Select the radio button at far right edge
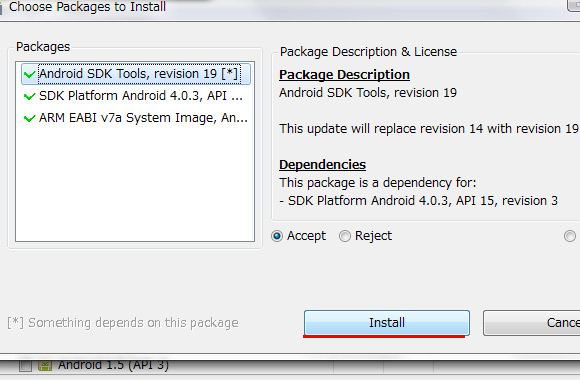 click(570, 236)
